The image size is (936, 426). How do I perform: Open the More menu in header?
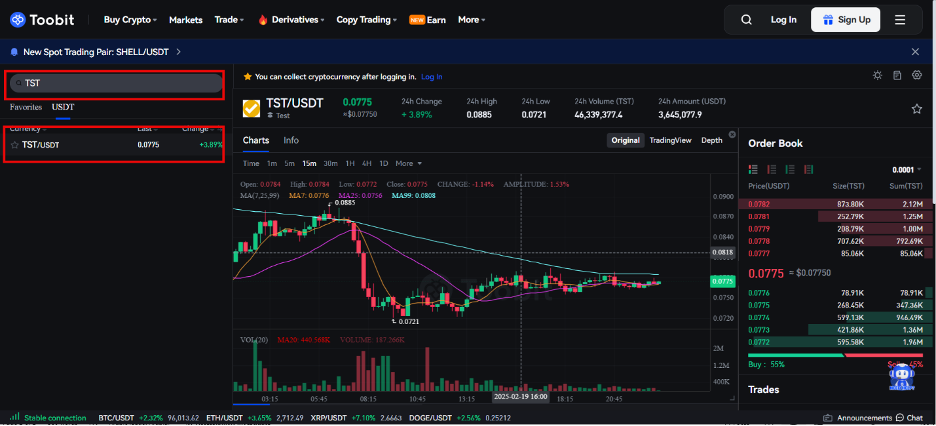click(472, 20)
